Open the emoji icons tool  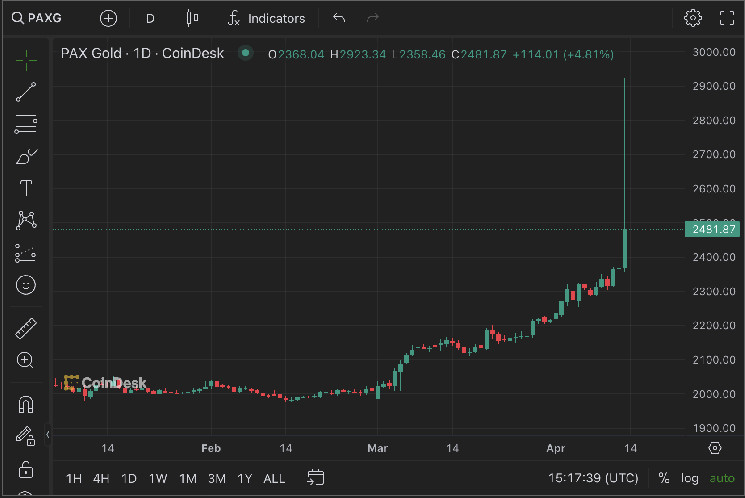26,285
